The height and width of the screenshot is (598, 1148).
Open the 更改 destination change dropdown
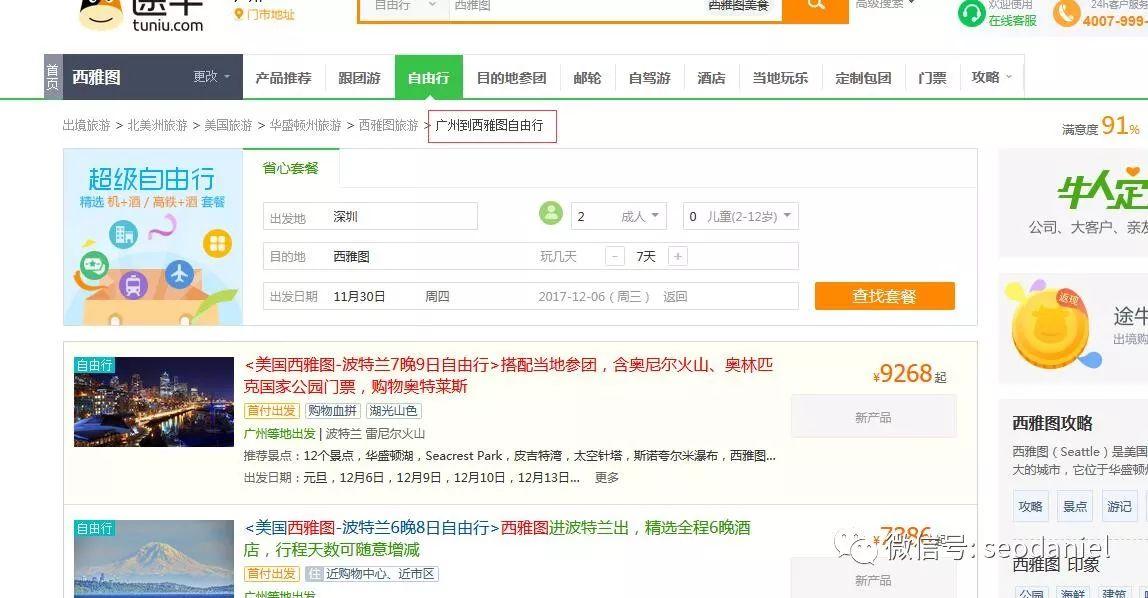click(212, 76)
